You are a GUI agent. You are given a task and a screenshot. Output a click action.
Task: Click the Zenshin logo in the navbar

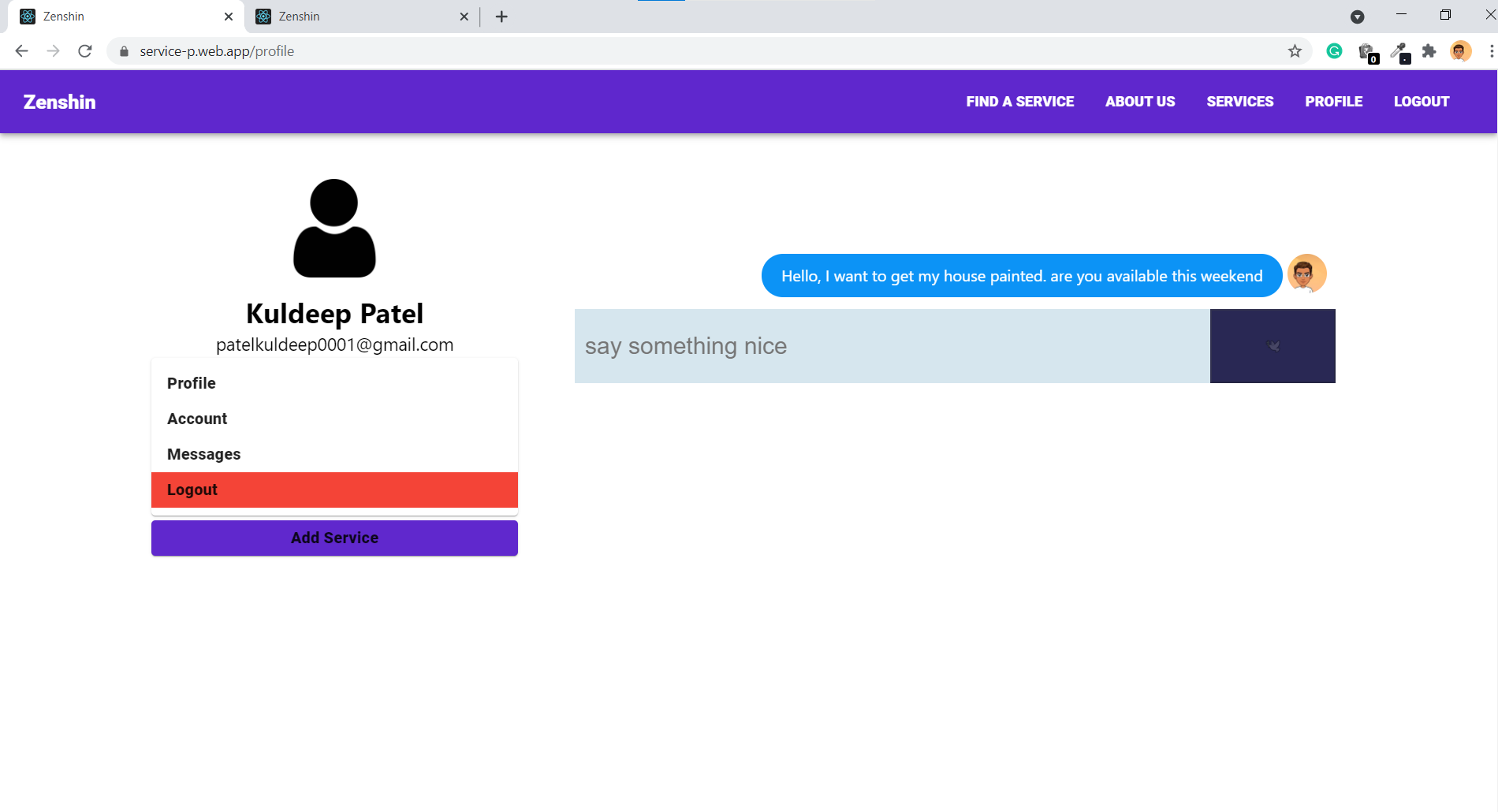click(x=59, y=102)
